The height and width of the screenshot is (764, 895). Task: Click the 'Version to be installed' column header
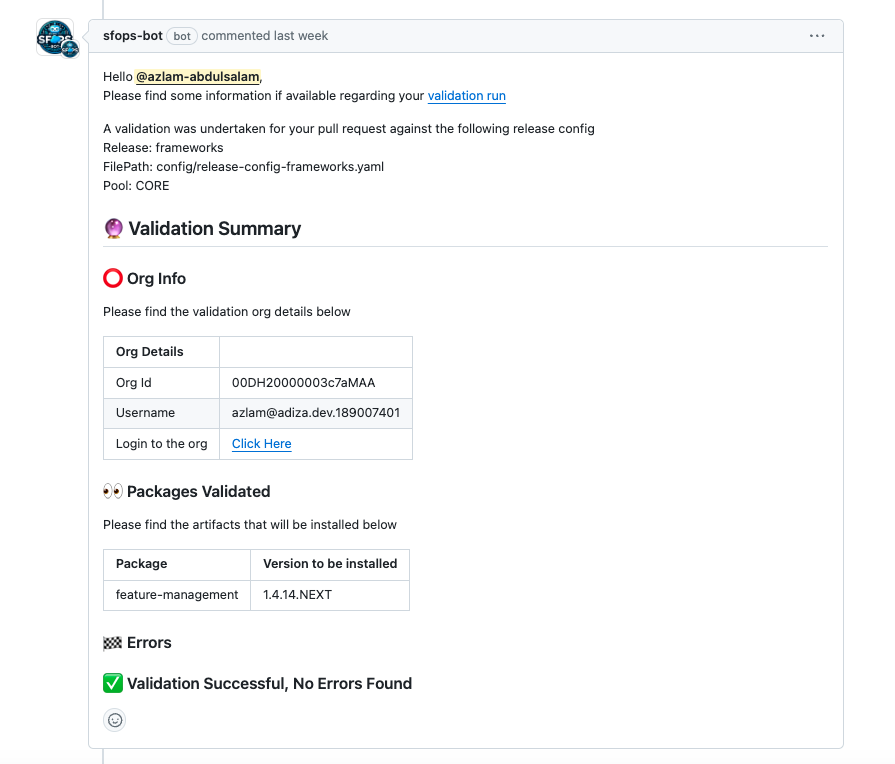click(x=330, y=564)
